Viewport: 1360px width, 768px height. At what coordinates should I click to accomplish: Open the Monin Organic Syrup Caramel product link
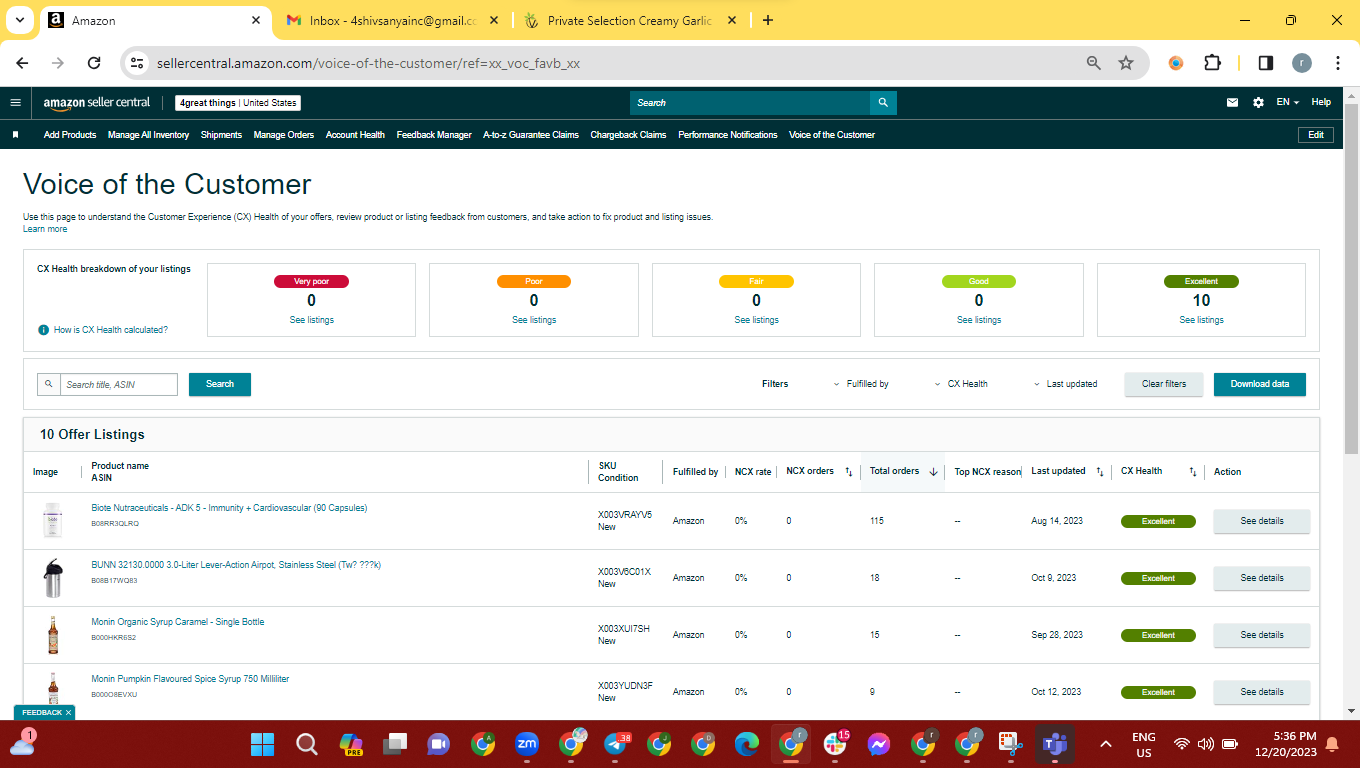pyautogui.click(x=178, y=622)
